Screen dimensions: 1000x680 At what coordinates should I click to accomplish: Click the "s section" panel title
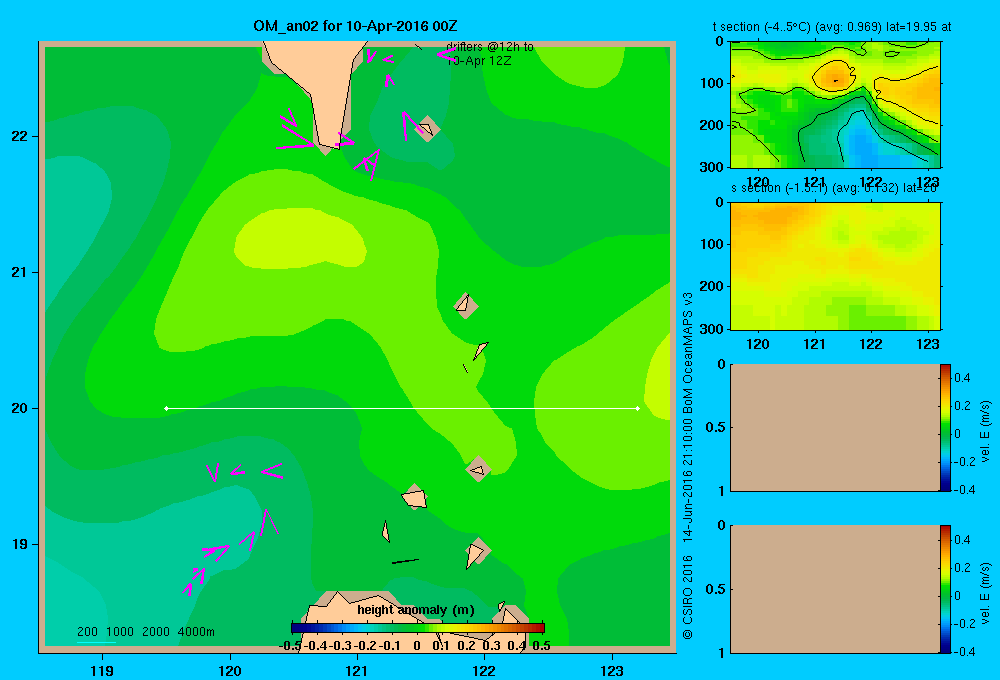tap(835, 188)
